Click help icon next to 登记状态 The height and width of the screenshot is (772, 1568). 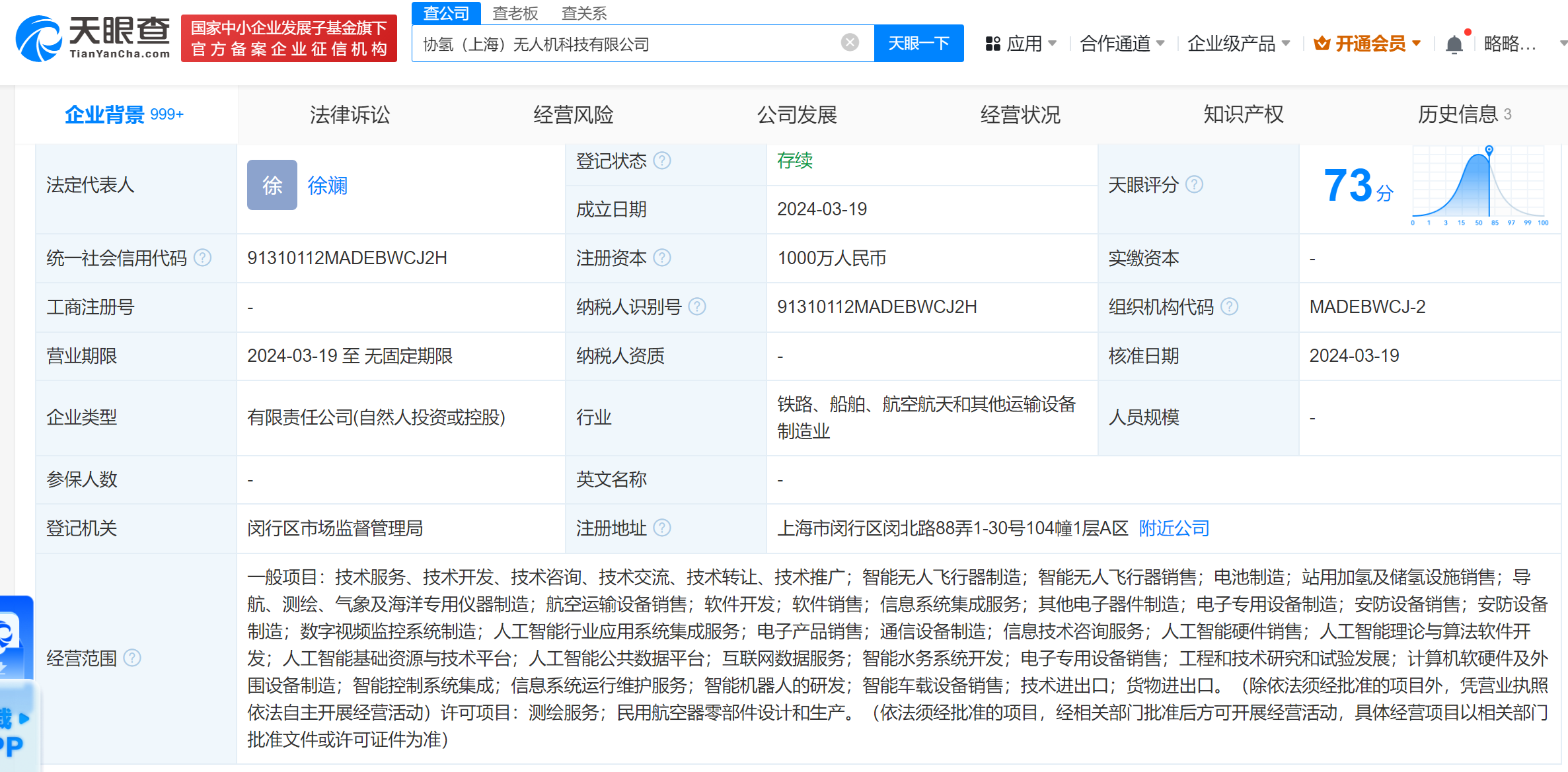(x=662, y=160)
